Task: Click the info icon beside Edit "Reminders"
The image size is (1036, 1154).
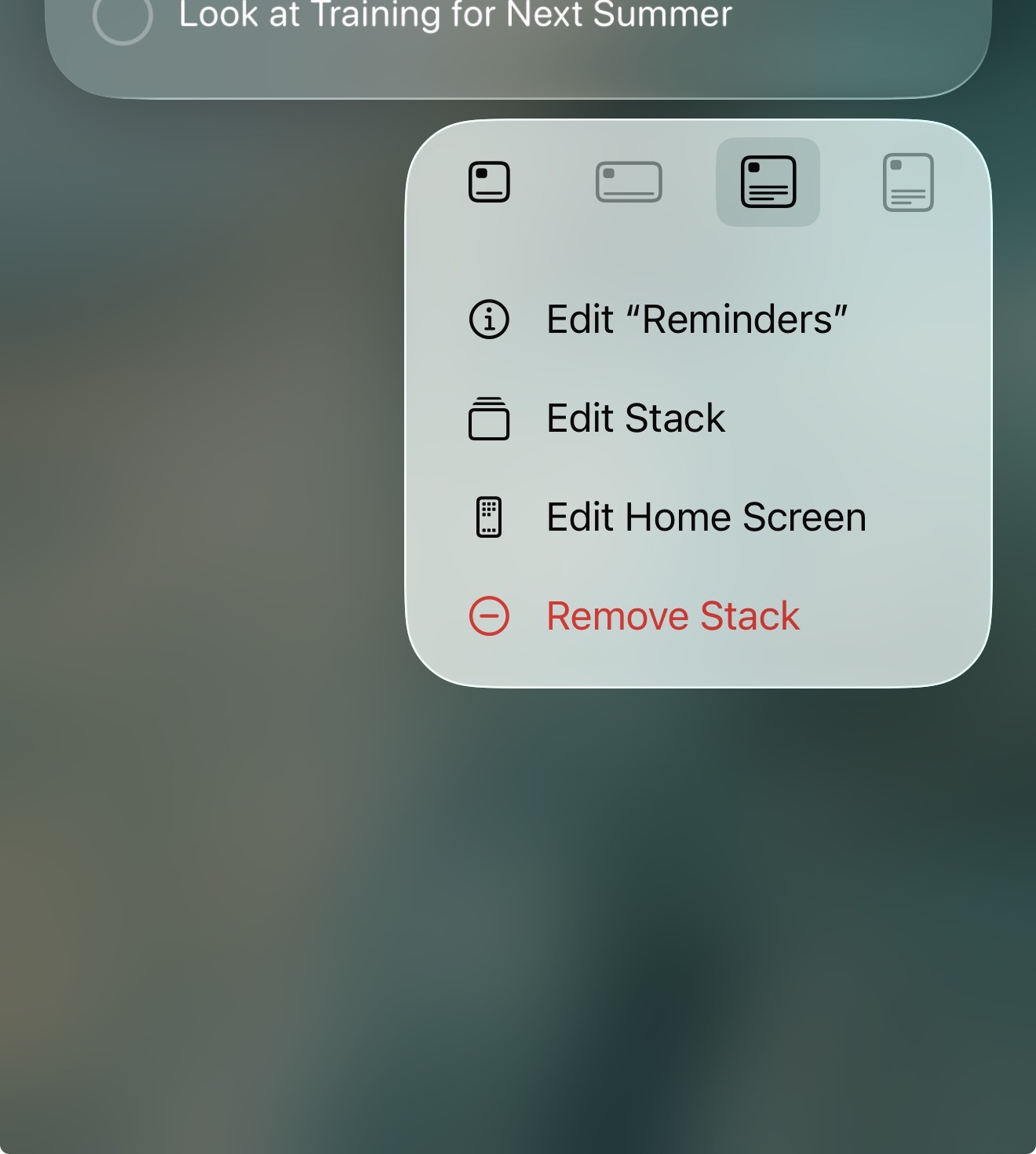Action: pos(489,320)
